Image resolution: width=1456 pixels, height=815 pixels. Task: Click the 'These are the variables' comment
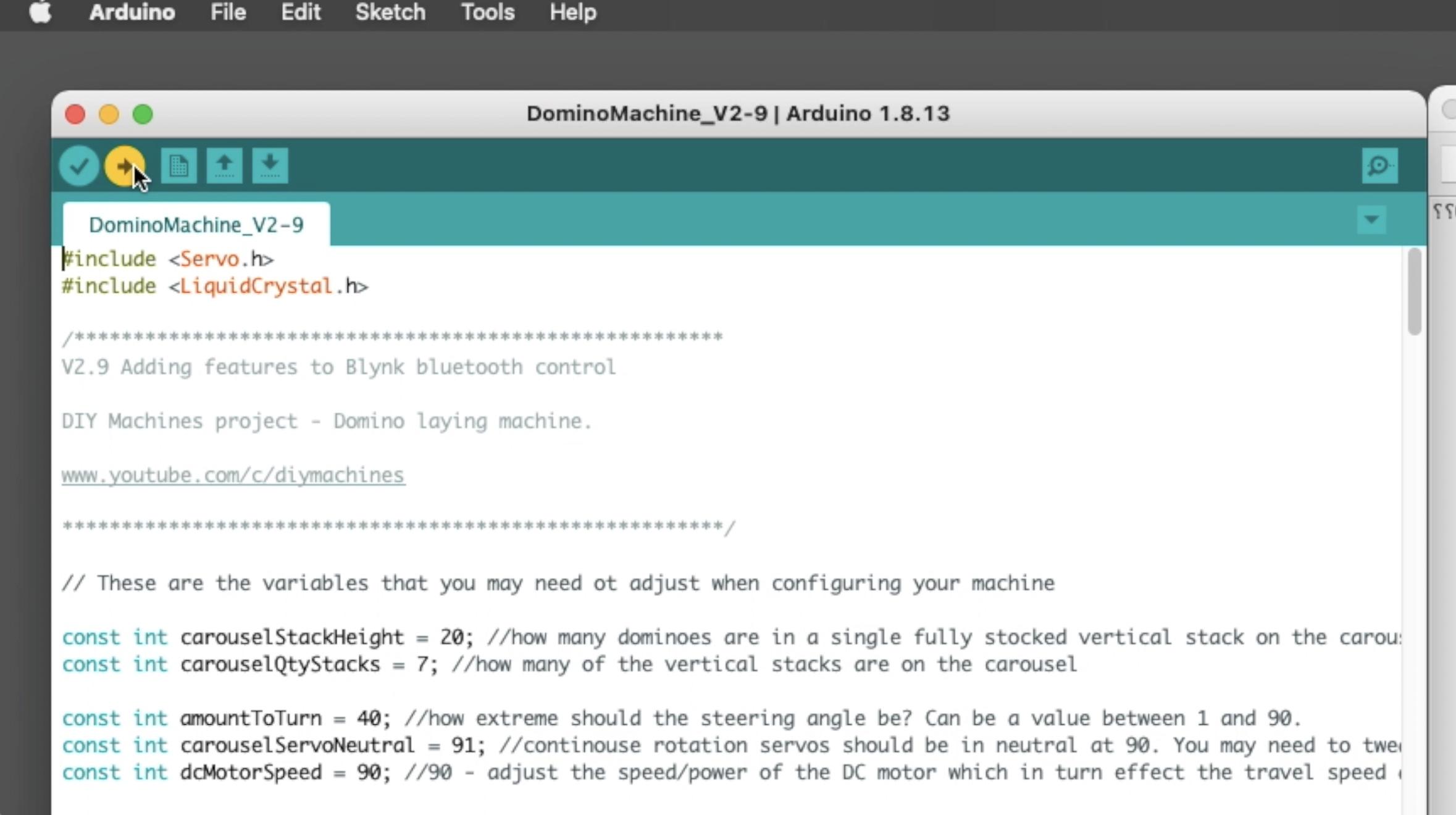click(x=558, y=583)
